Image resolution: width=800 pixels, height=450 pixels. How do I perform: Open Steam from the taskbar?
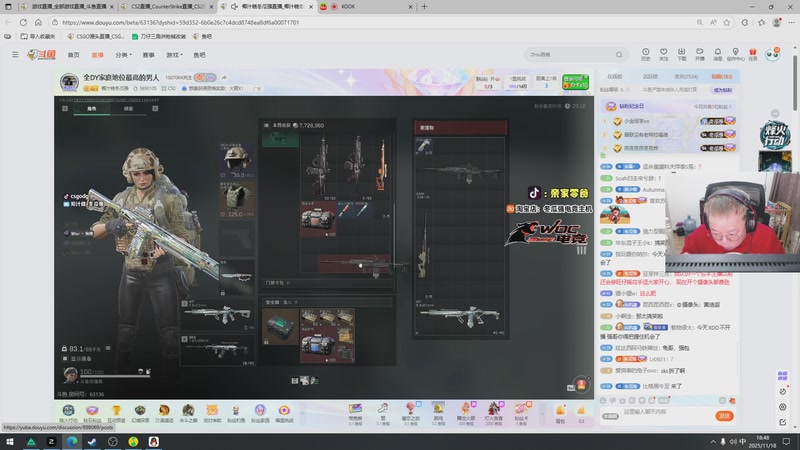click(x=92, y=442)
